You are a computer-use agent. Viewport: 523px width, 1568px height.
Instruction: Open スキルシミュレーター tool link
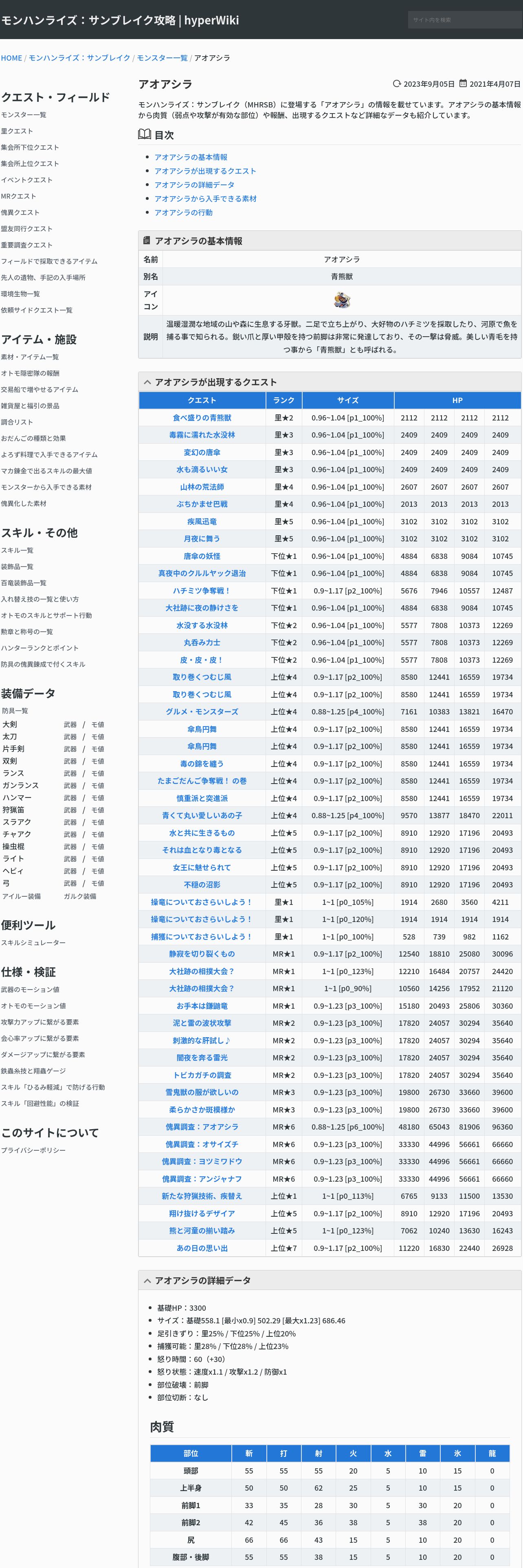[33, 942]
